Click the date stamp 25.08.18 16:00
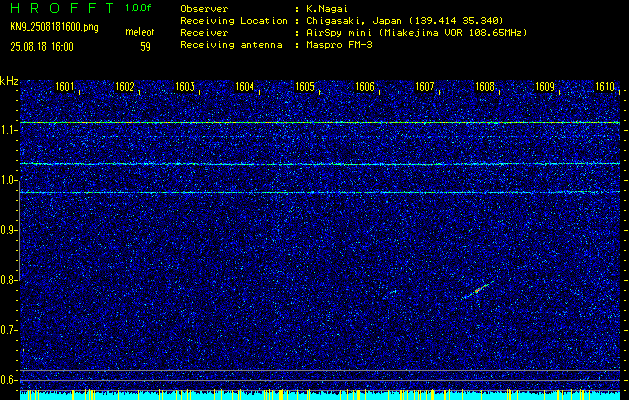This screenshot has height=400, width=629. pos(42,47)
